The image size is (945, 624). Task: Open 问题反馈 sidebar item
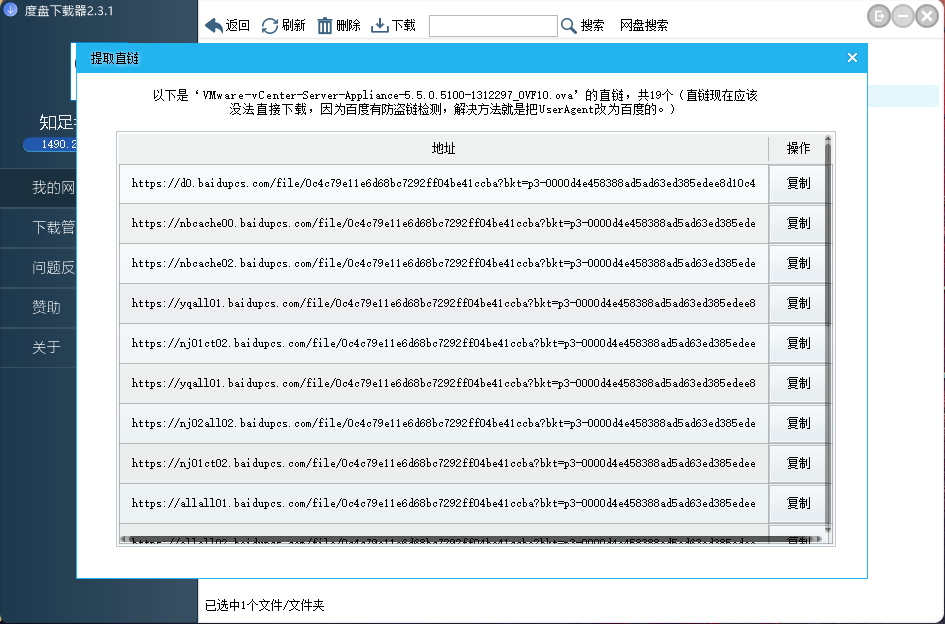[x=39, y=267]
